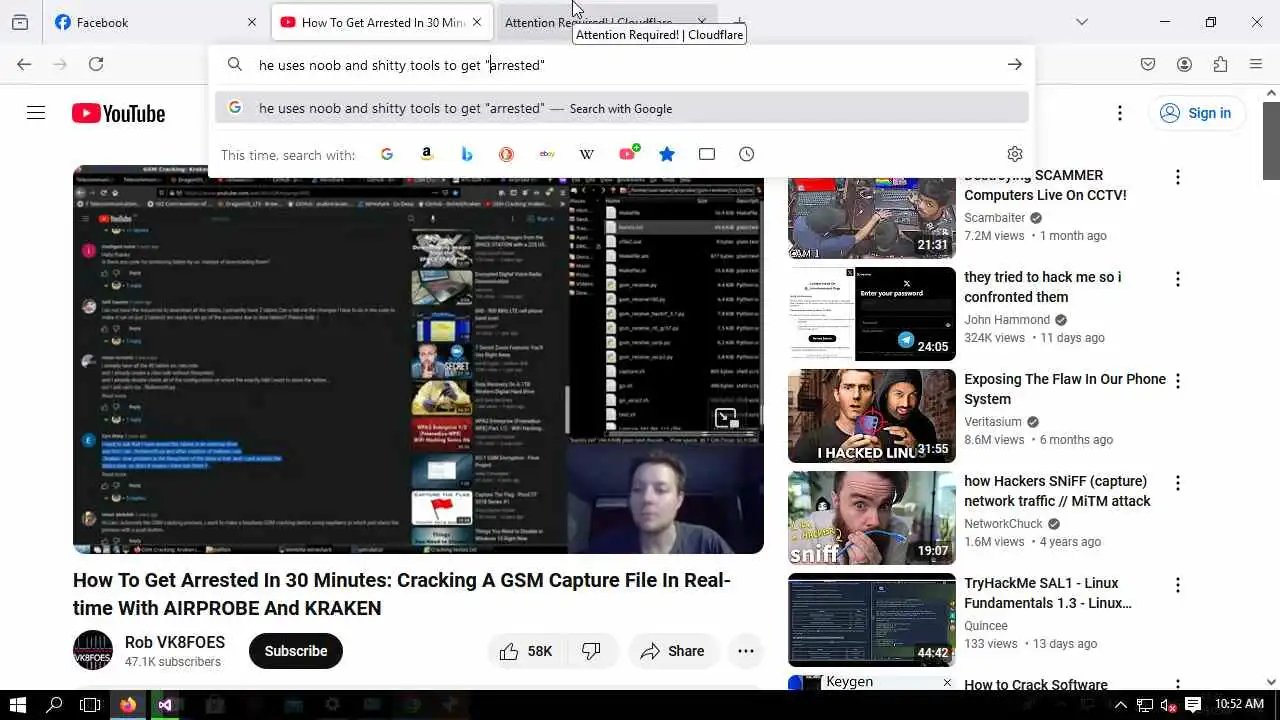Image resolution: width=1280 pixels, height=720 pixels.
Task: Open Veritasium thumbnail I HACKED
Action: (872, 416)
